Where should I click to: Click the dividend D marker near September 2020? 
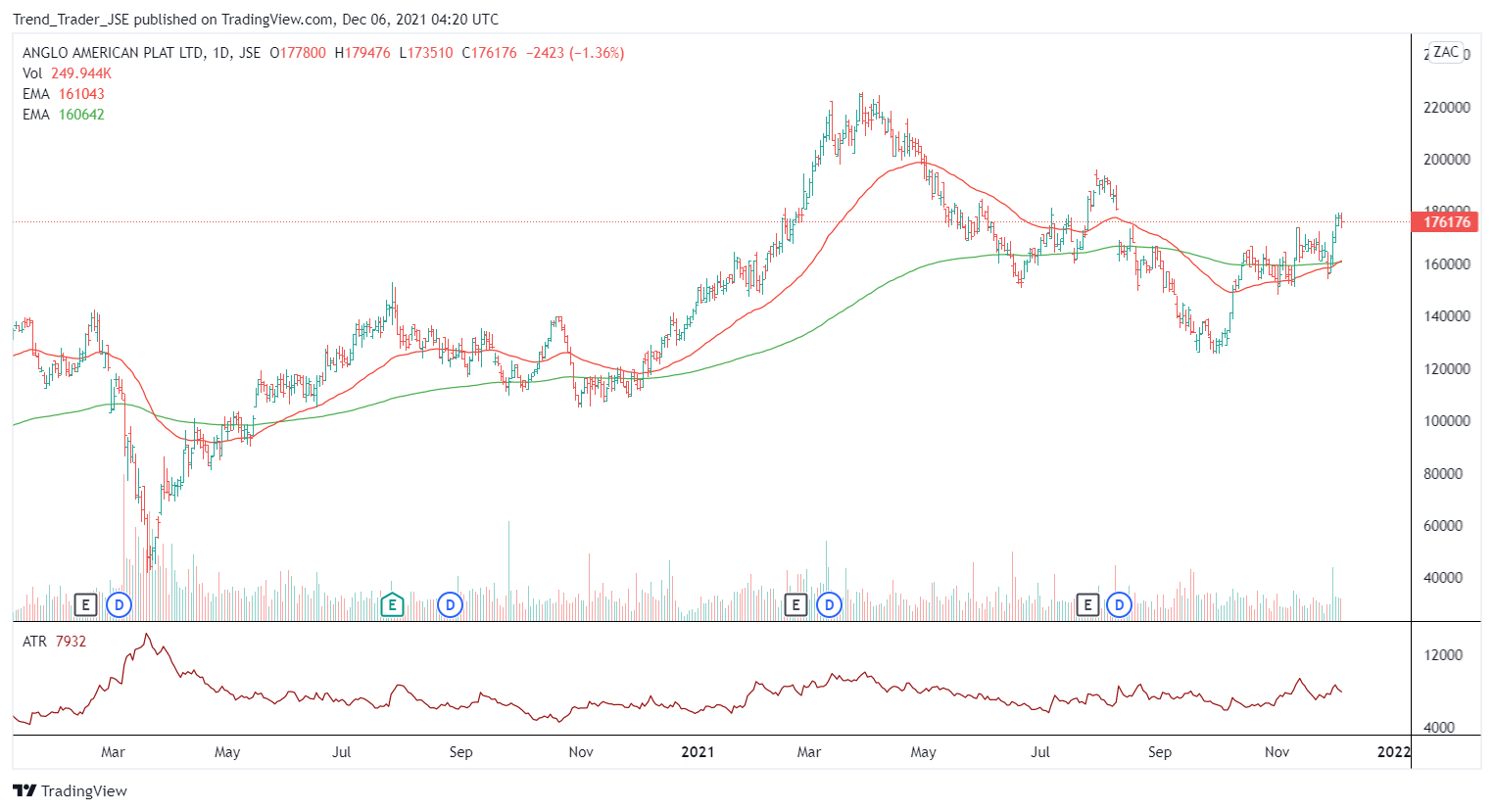(450, 604)
